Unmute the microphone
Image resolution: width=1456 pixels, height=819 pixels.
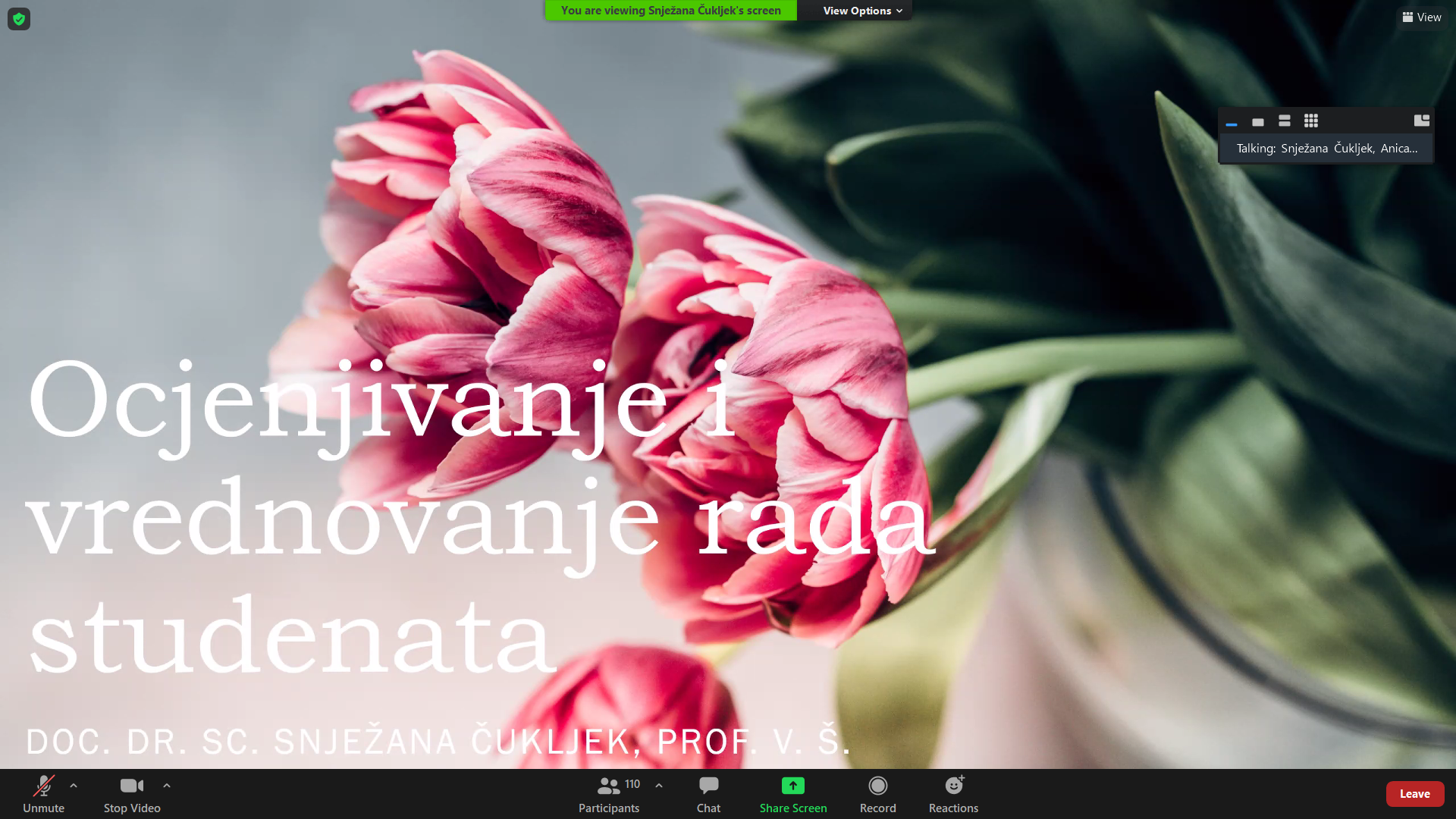coord(43,794)
